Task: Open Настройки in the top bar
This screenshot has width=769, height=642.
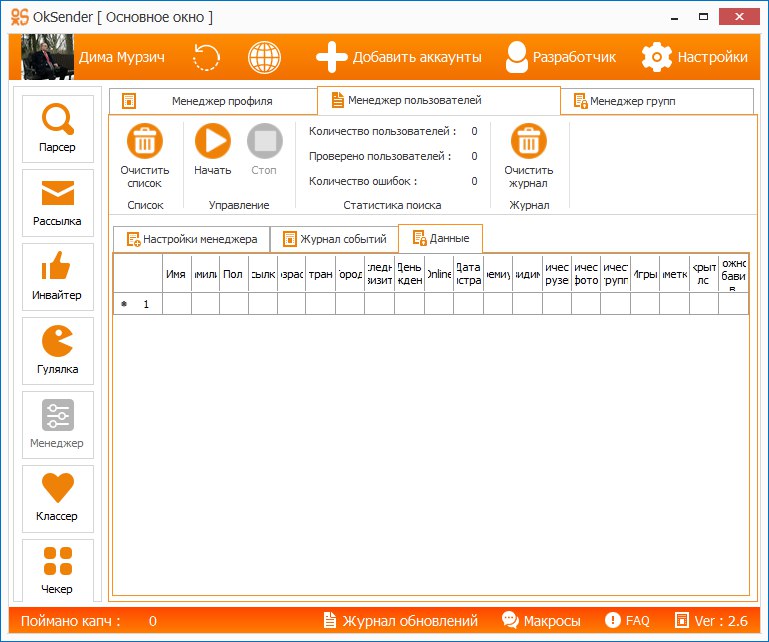Action: click(694, 57)
